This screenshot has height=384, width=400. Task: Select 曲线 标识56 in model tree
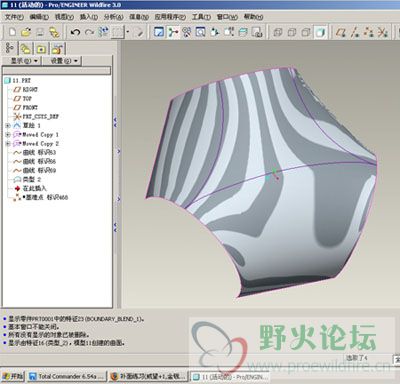35,162
